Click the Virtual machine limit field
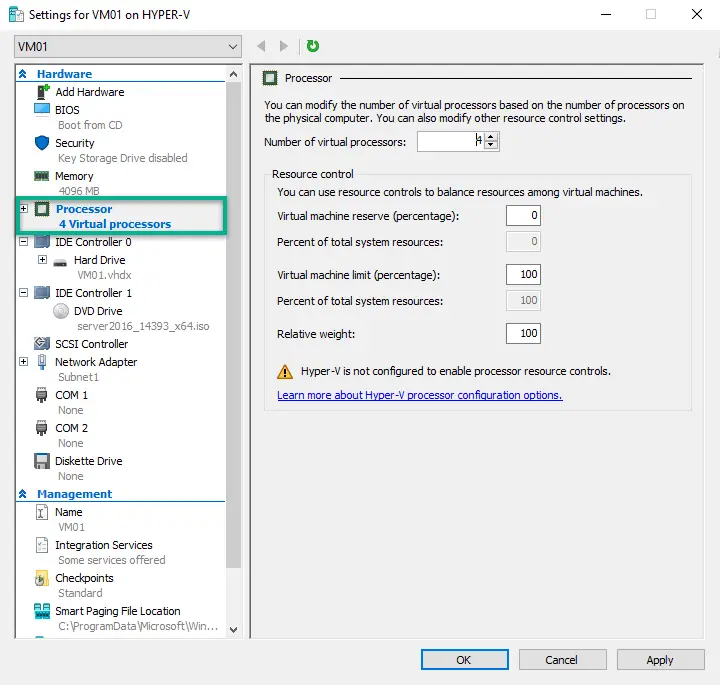Viewport: 720px width, 685px height. click(523, 275)
